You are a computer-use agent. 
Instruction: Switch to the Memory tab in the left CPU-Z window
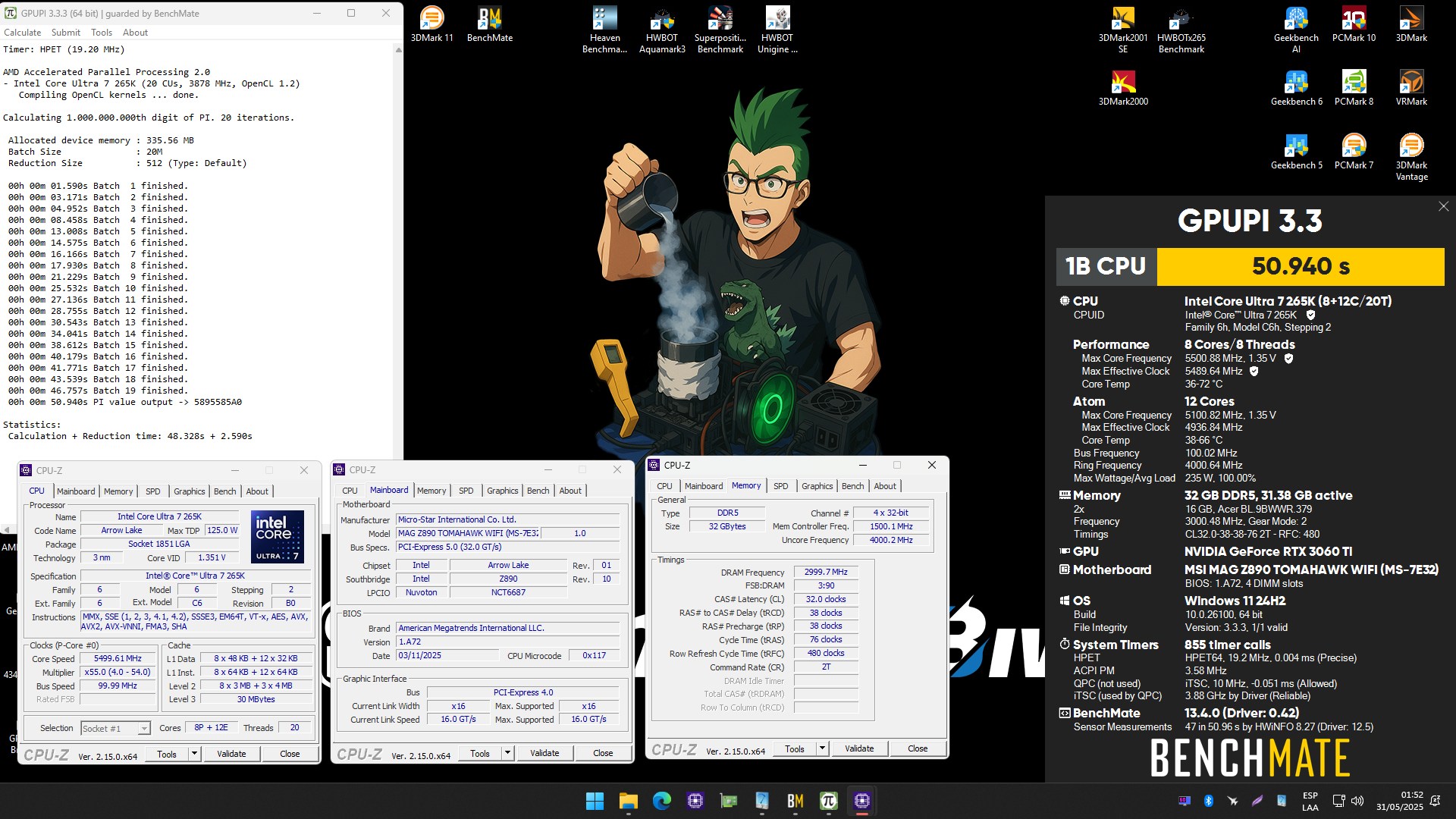(x=118, y=491)
